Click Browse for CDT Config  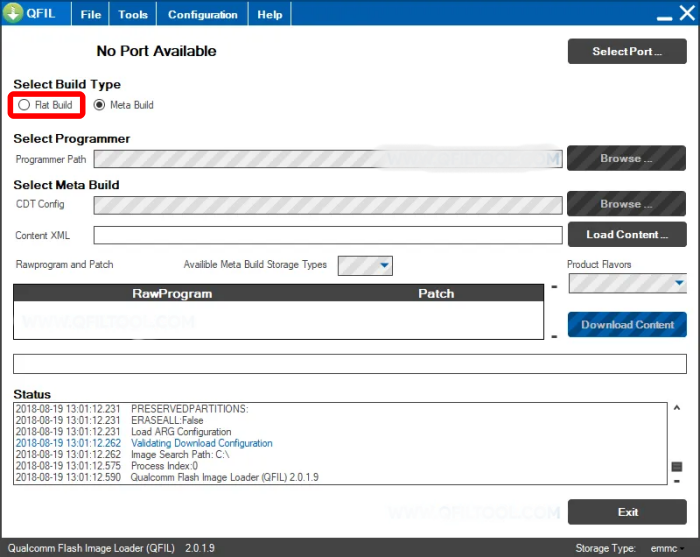click(x=626, y=204)
